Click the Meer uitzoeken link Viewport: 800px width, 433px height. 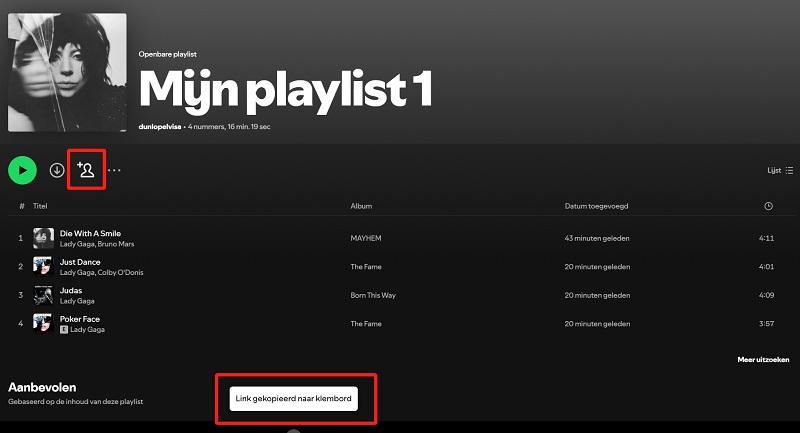coord(763,360)
